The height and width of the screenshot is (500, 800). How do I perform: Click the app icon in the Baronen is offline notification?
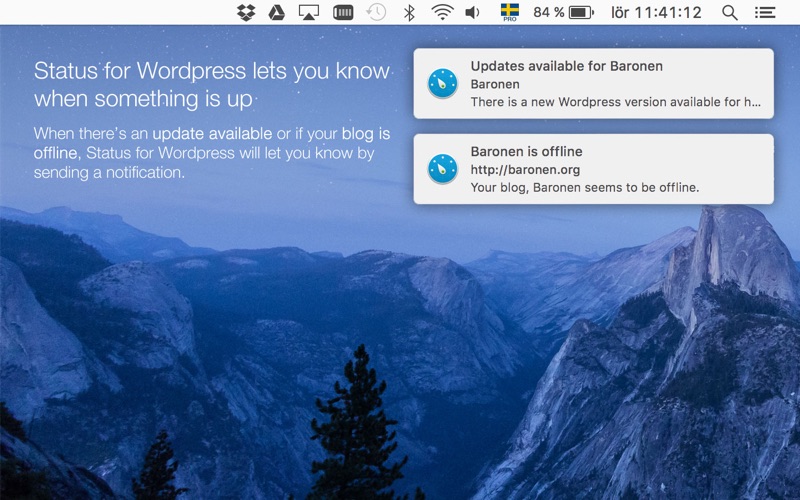[x=442, y=169]
